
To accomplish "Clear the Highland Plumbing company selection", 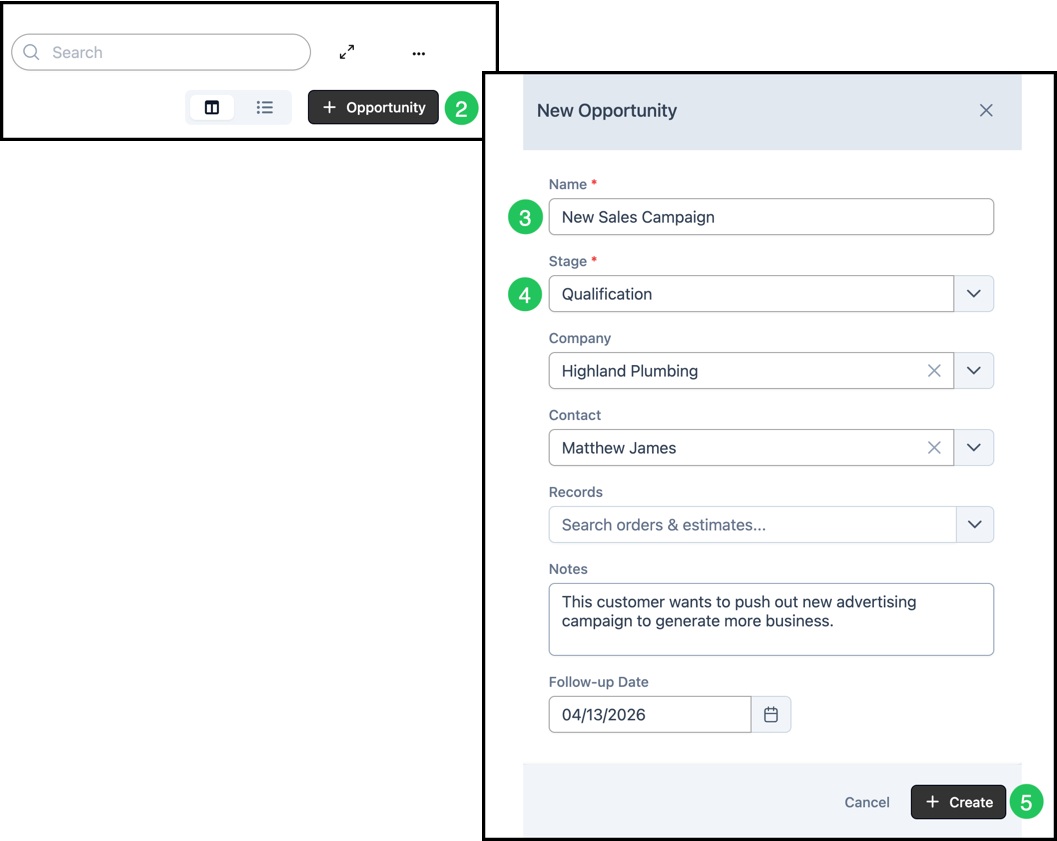I will pyautogui.click(x=934, y=371).
